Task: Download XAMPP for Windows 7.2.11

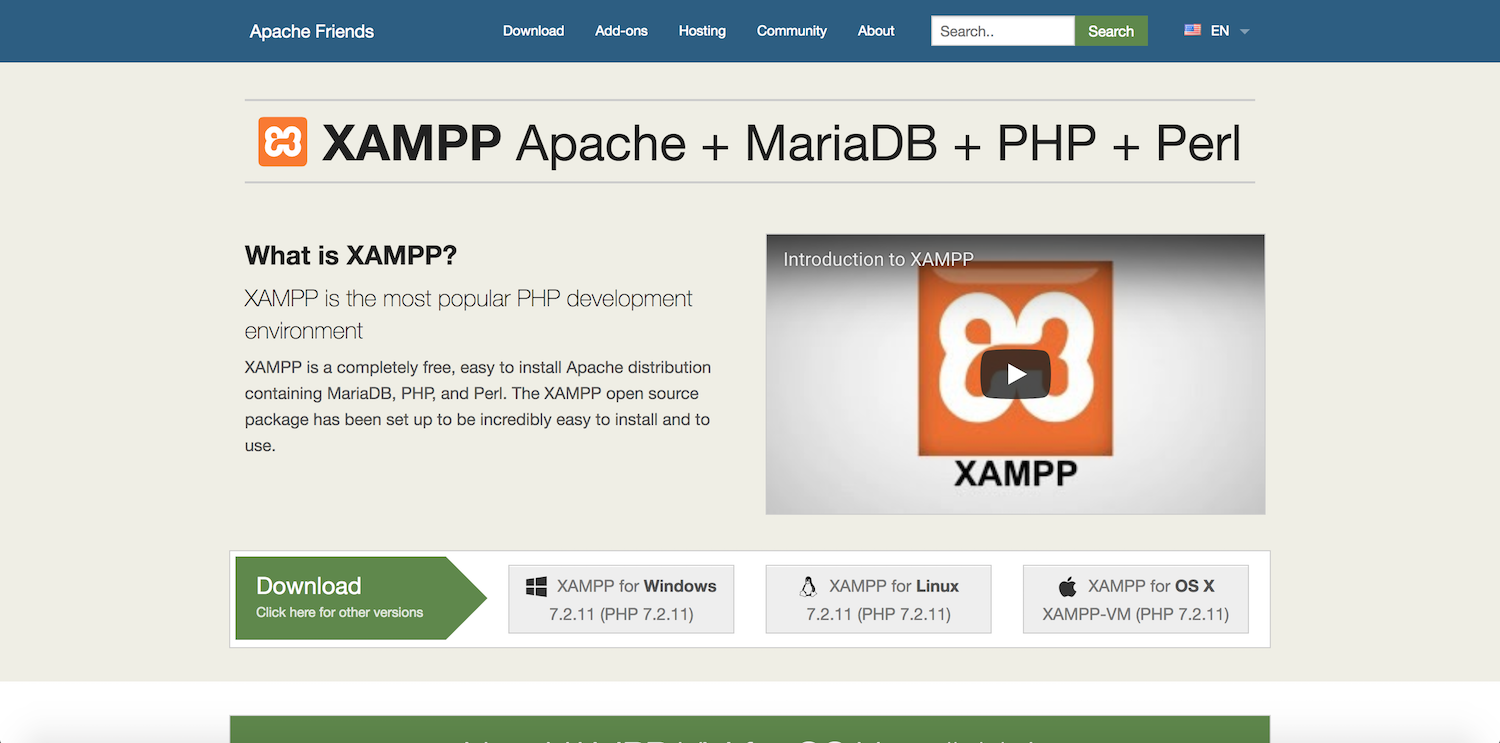Action: [621, 599]
